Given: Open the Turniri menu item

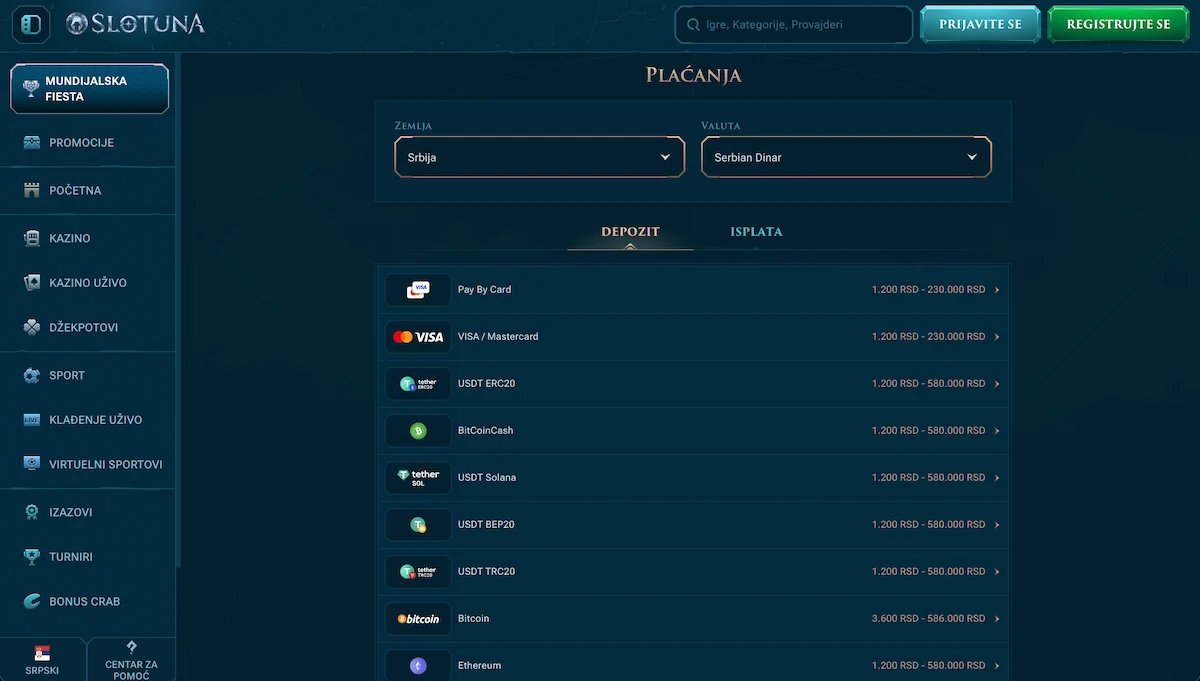Looking at the screenshot, I should (88, 556).
